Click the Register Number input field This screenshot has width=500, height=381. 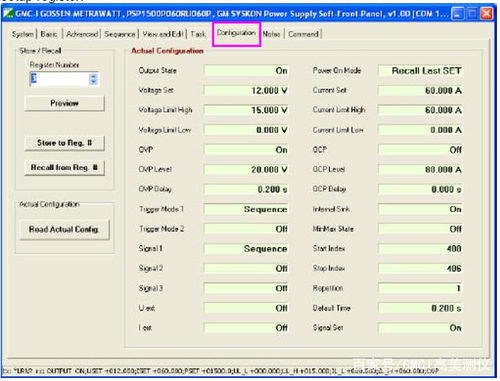[60, 79]
